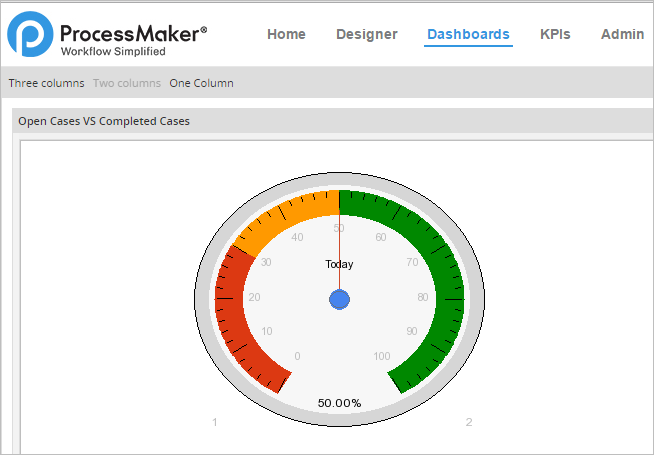Click the ProcessMaker circular logo icon
The image size is (654, 455).
[x=29, y=35]
